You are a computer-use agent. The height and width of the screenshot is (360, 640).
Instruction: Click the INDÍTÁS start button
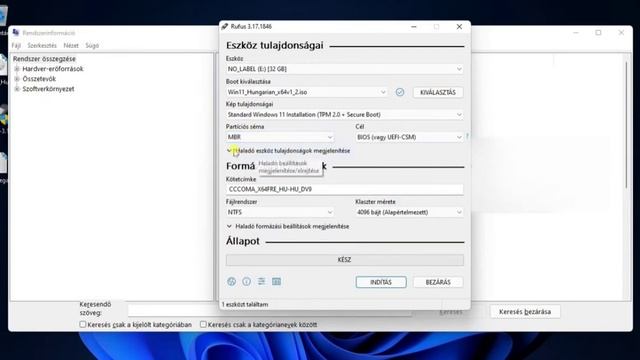(x=381, y=282)
